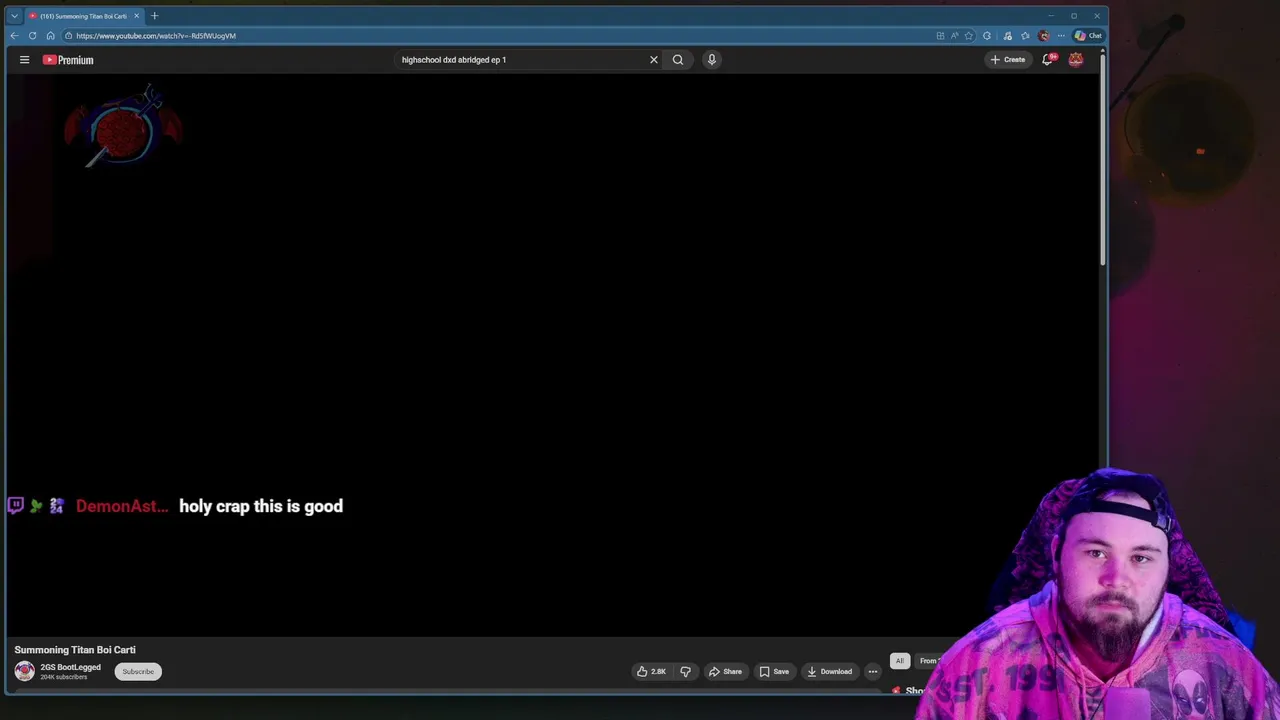View site information lock icon

pos(68,36)
